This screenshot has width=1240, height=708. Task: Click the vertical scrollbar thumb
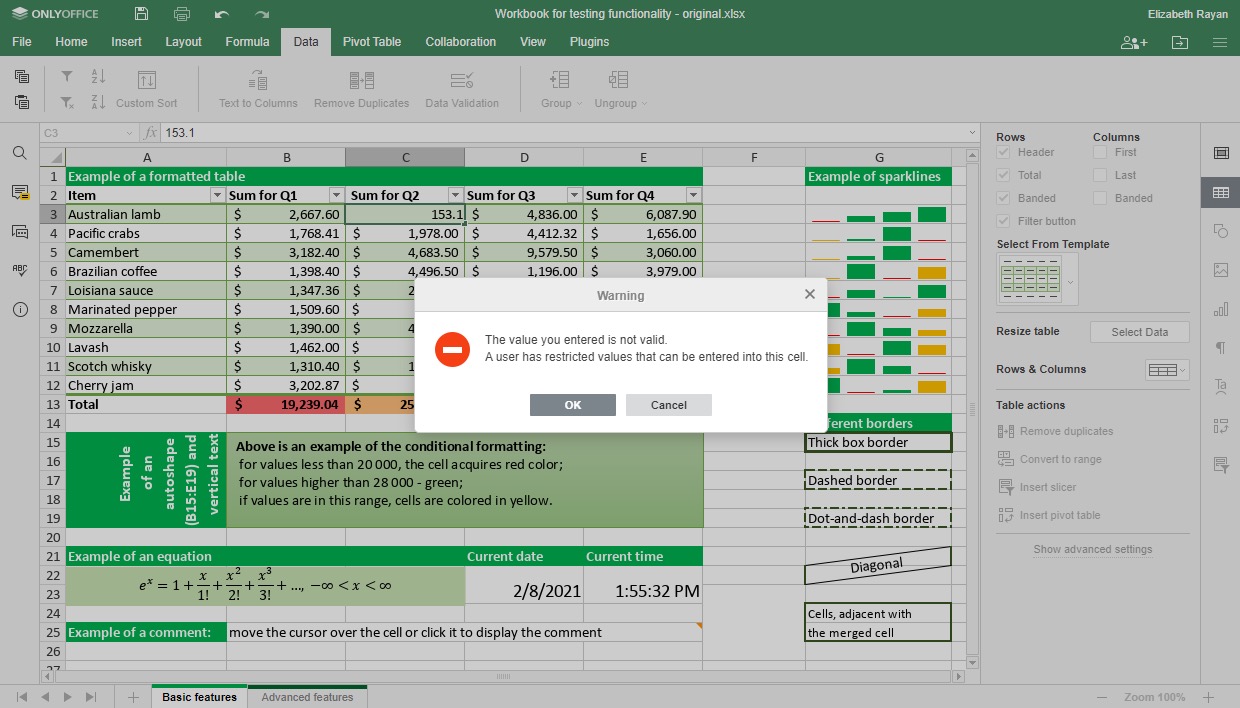pos(973,408)
